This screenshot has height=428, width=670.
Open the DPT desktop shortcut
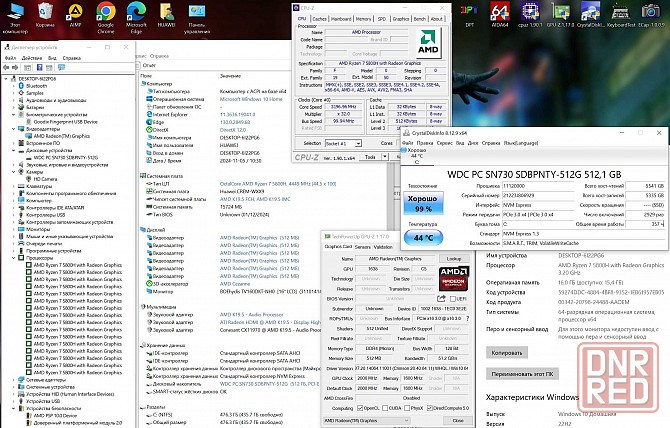pos(469,15)
